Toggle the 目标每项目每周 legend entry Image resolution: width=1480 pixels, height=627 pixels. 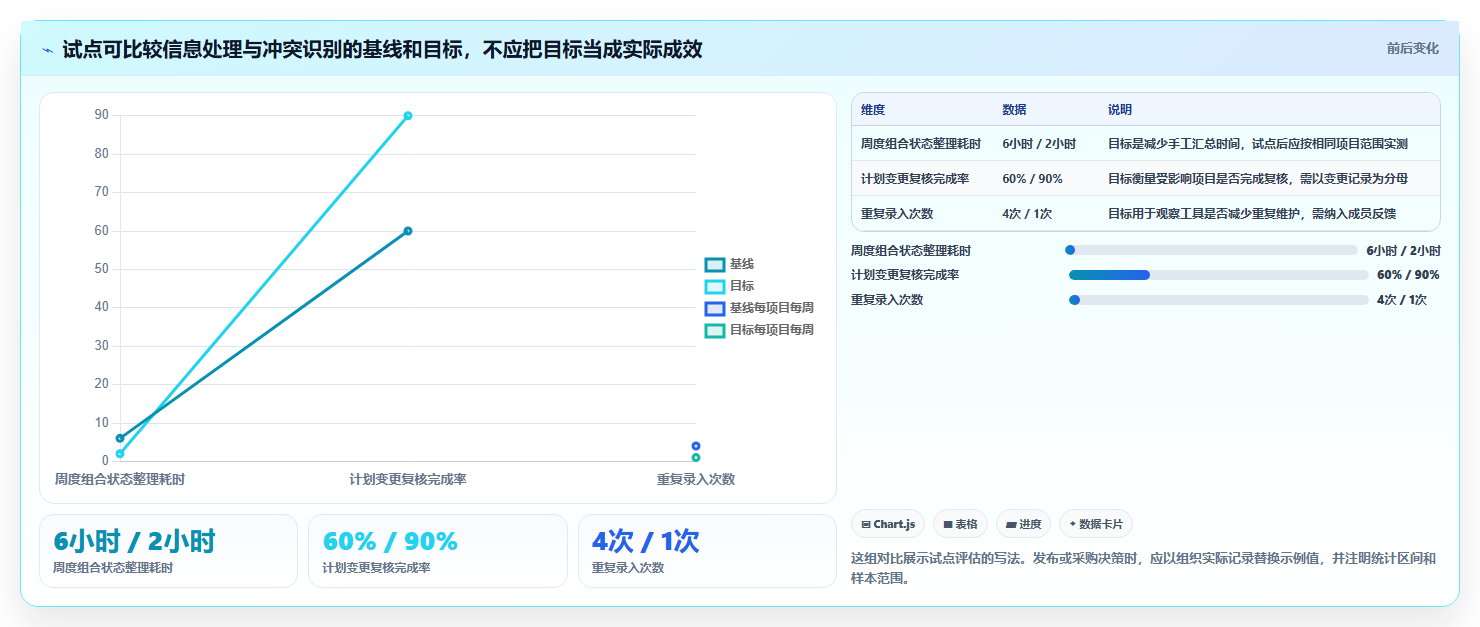coord(759,330)
